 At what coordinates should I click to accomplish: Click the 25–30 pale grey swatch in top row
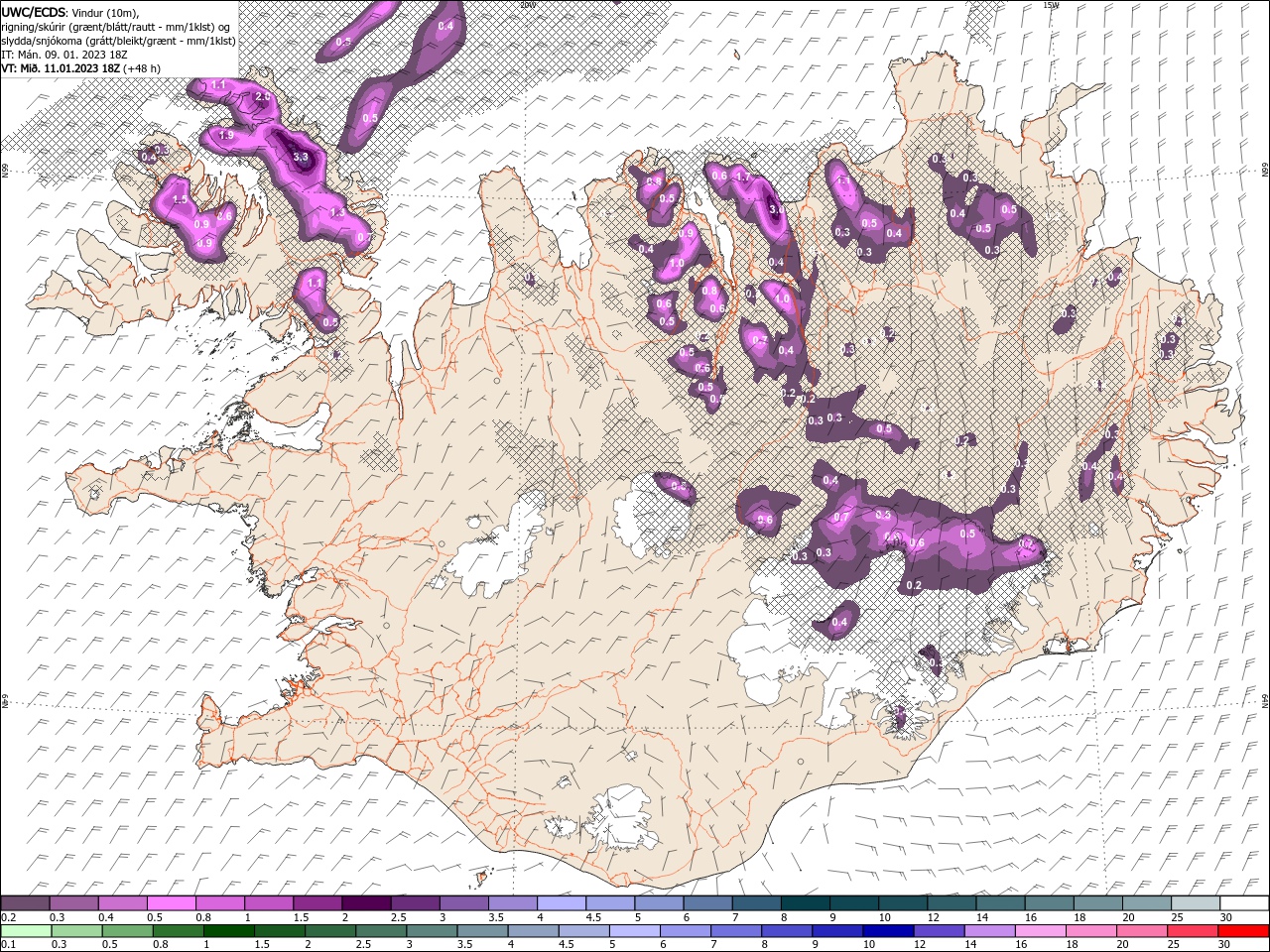1196,903
